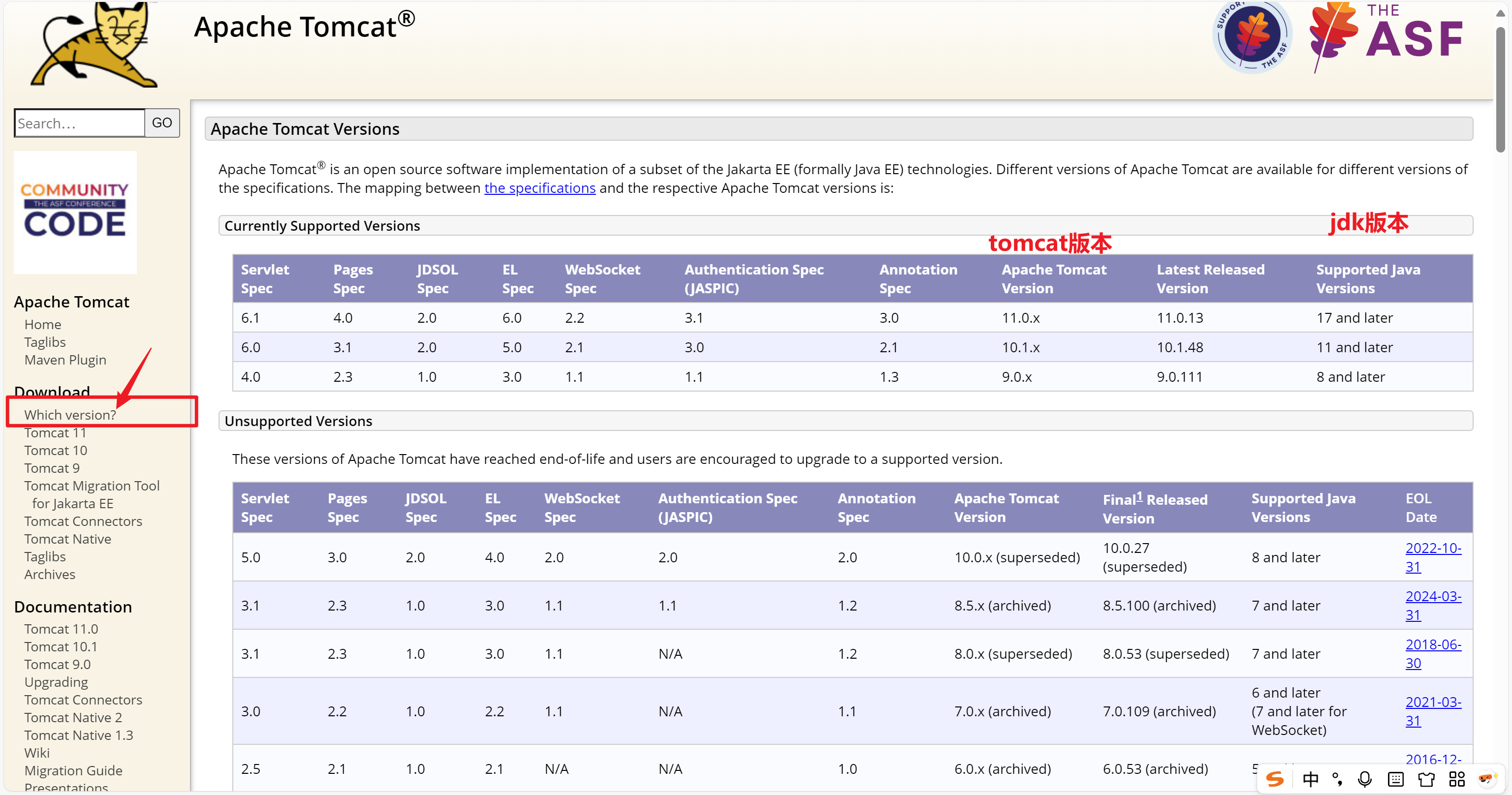
Task: Open the Which version? sidebar link
Action: point(70,414)
